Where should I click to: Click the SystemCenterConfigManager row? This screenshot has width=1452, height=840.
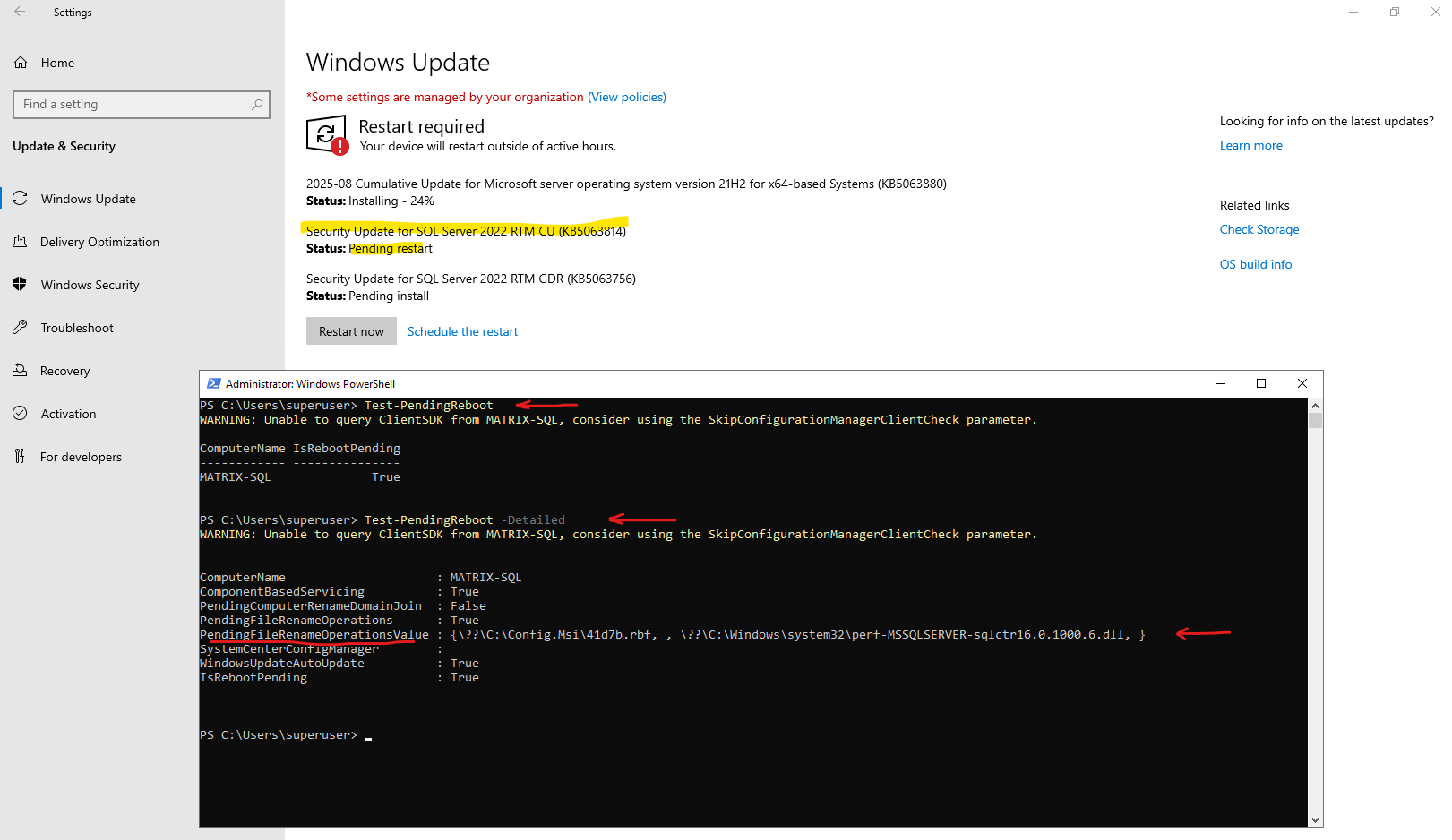[322, 649]
